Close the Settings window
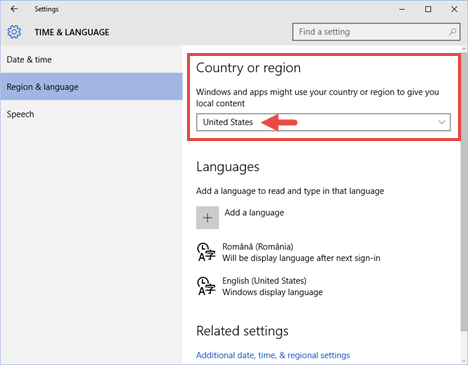Image resolution: width=468 pixels, height=365 pixels. [454, 9]
